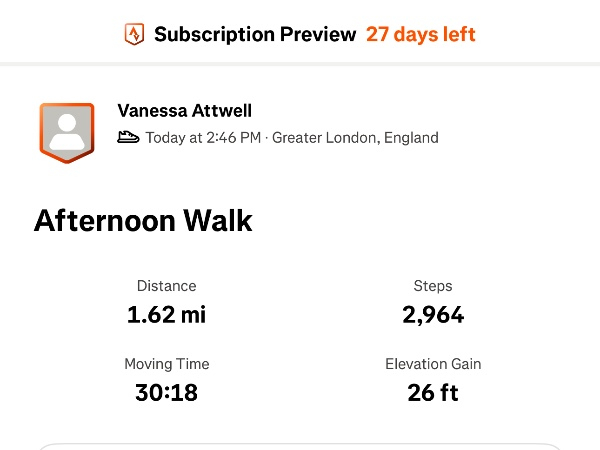
Task: Tap the orange '27 days left' text
Action: click(x=420, y=35)
